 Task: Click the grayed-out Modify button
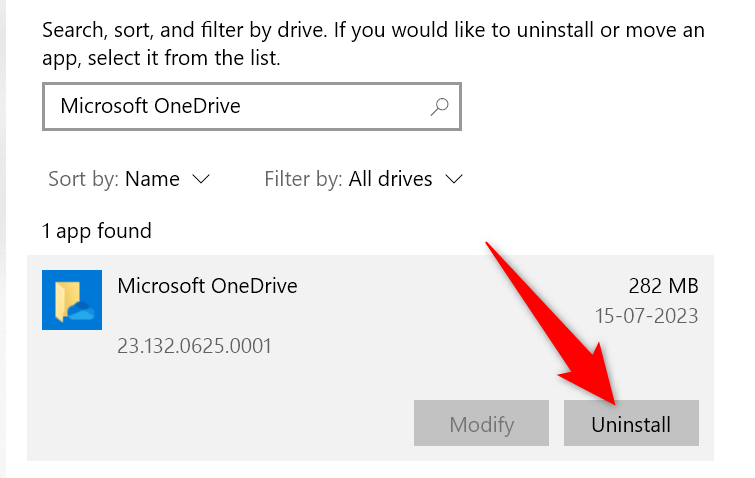click(x=481, y=424)
